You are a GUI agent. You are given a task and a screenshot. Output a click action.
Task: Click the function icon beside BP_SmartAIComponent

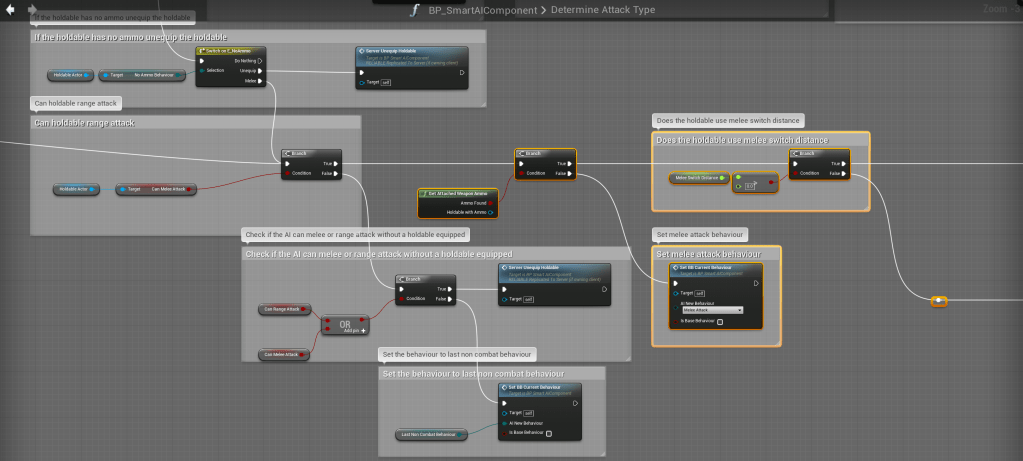pos(415,10)
